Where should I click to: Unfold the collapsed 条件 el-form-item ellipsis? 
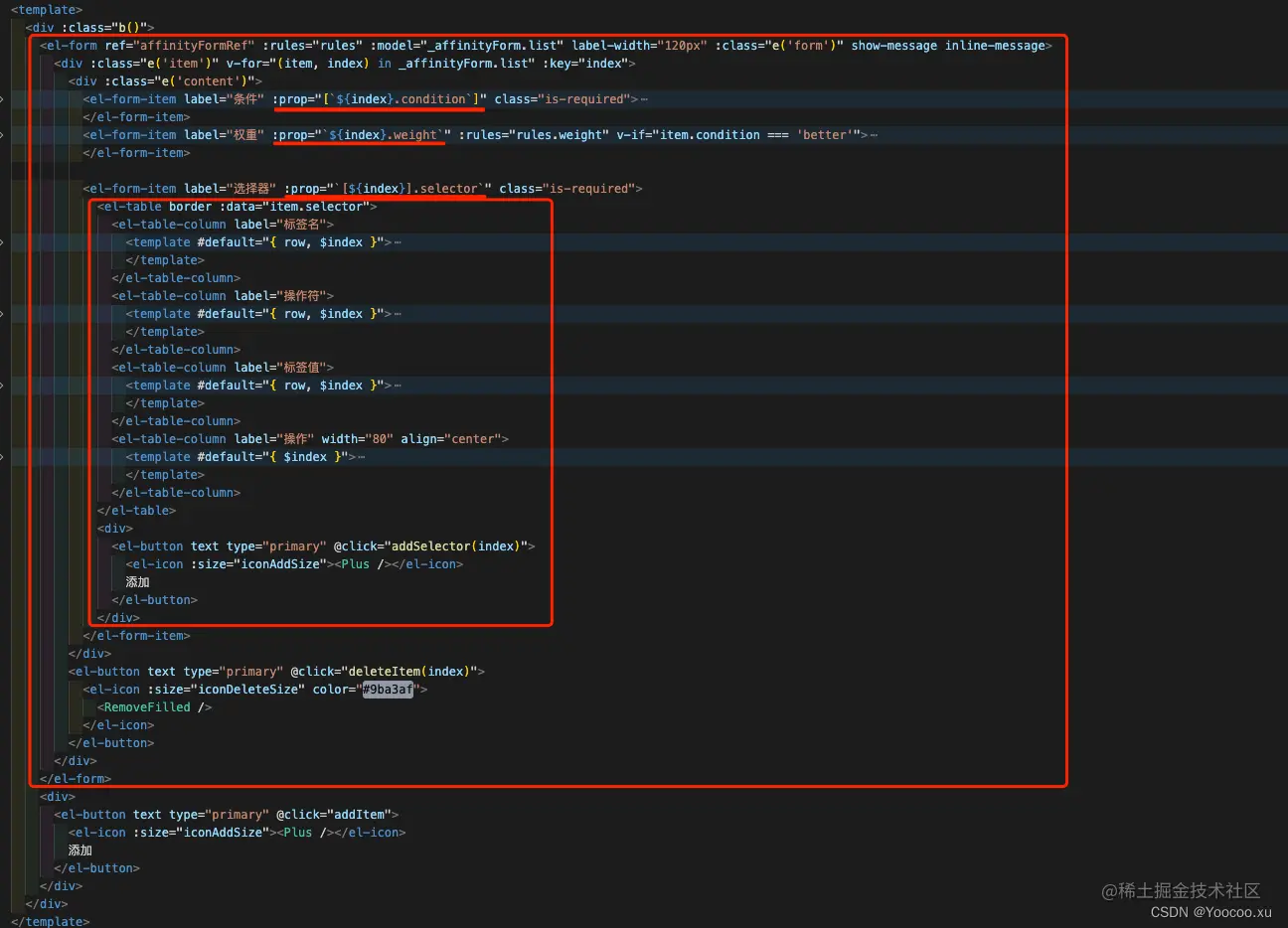point(644,99)
